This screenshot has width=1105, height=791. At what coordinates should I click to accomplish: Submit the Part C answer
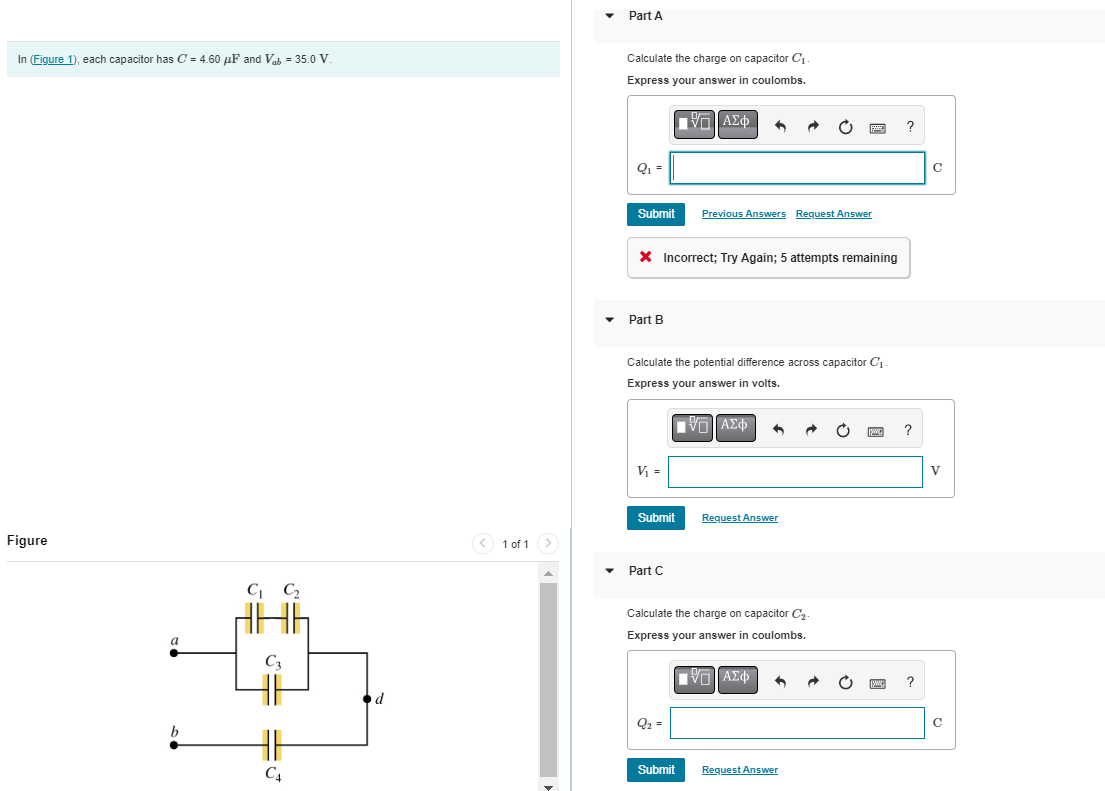coord(655,770)
